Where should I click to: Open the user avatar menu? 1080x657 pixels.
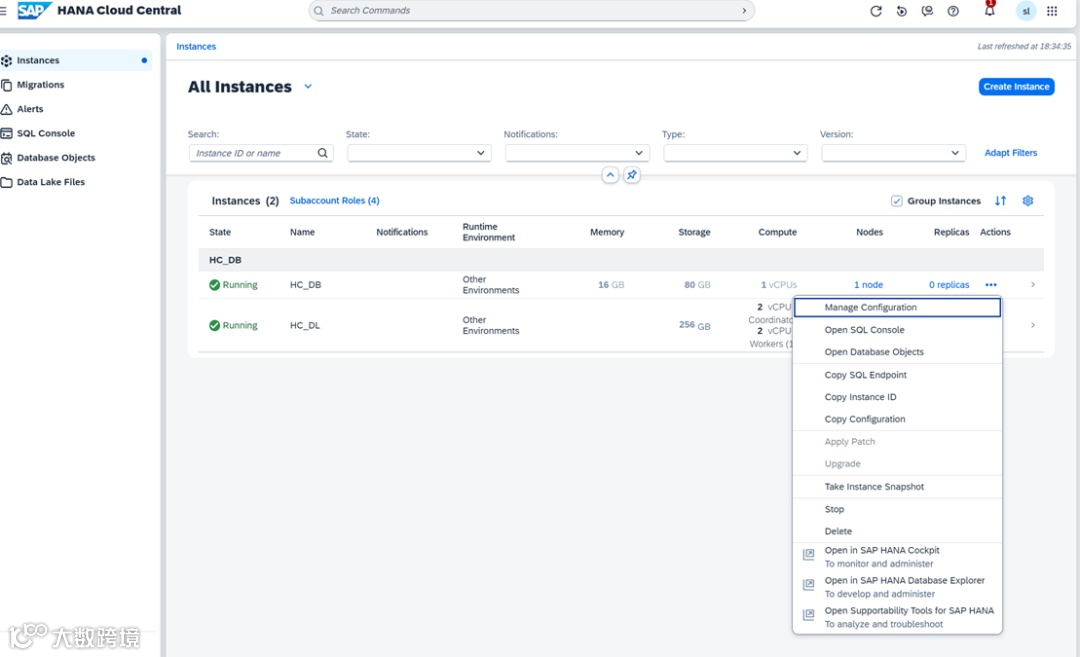point(1026,11)
